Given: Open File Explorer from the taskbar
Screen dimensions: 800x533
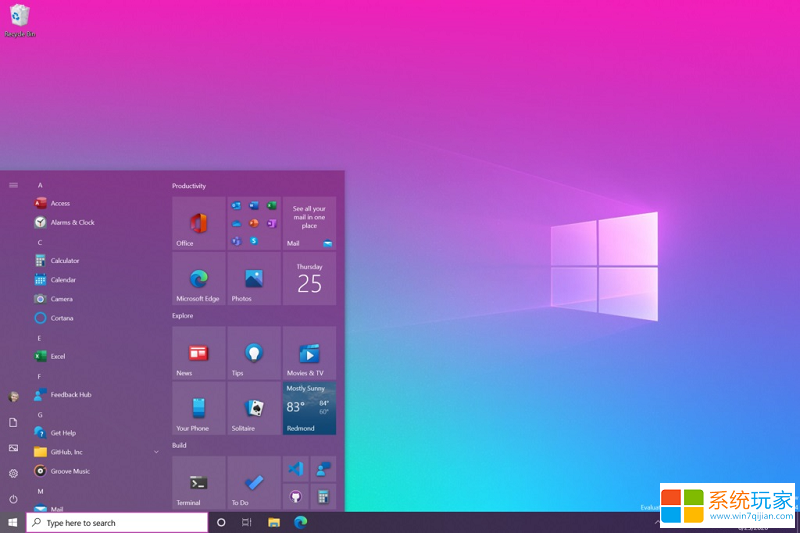Looking at the screenshot, I should 274,522.
